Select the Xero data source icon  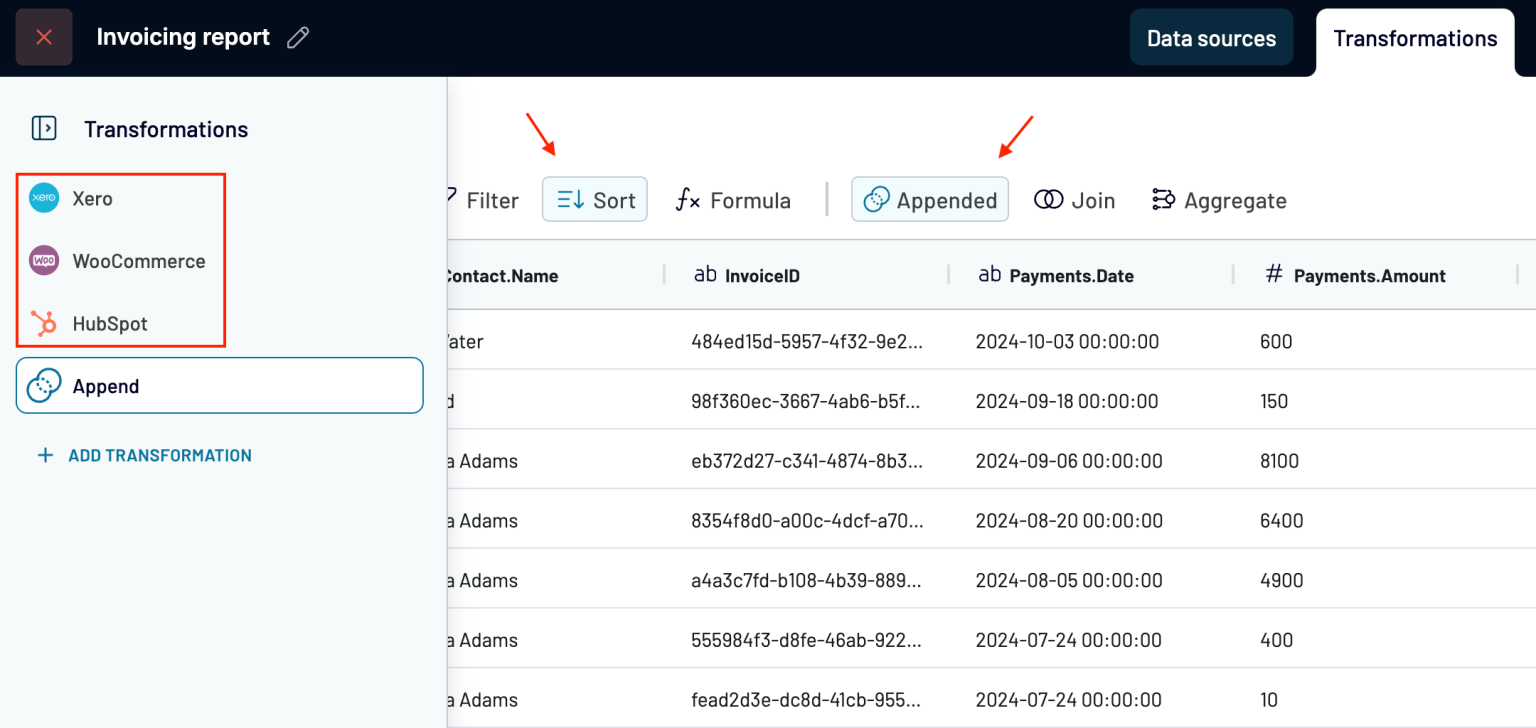pos(43,198)
